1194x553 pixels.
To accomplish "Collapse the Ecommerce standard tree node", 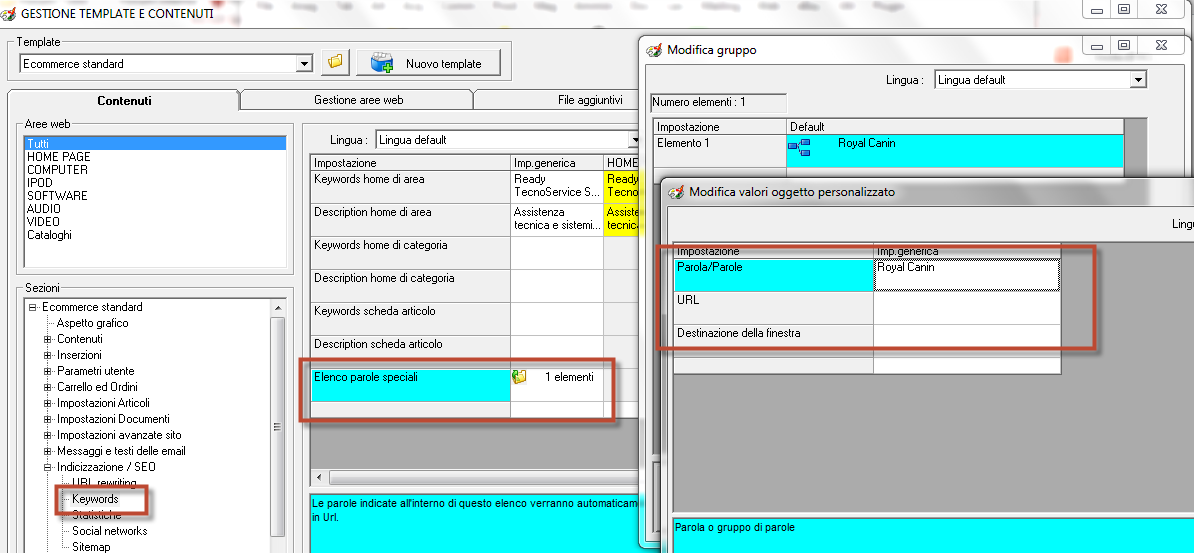I will click(33, 307).
